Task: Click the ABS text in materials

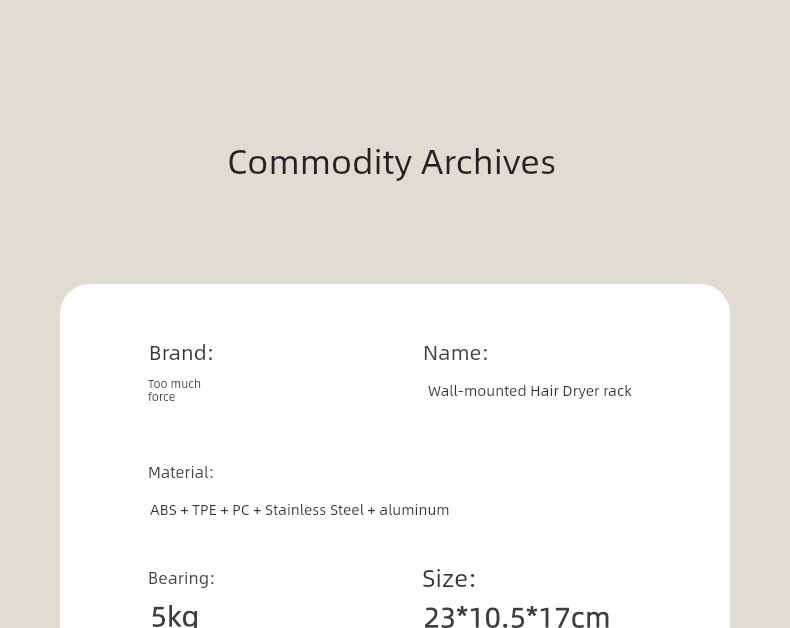Action: pyautogui.click(x=163, y=510)
